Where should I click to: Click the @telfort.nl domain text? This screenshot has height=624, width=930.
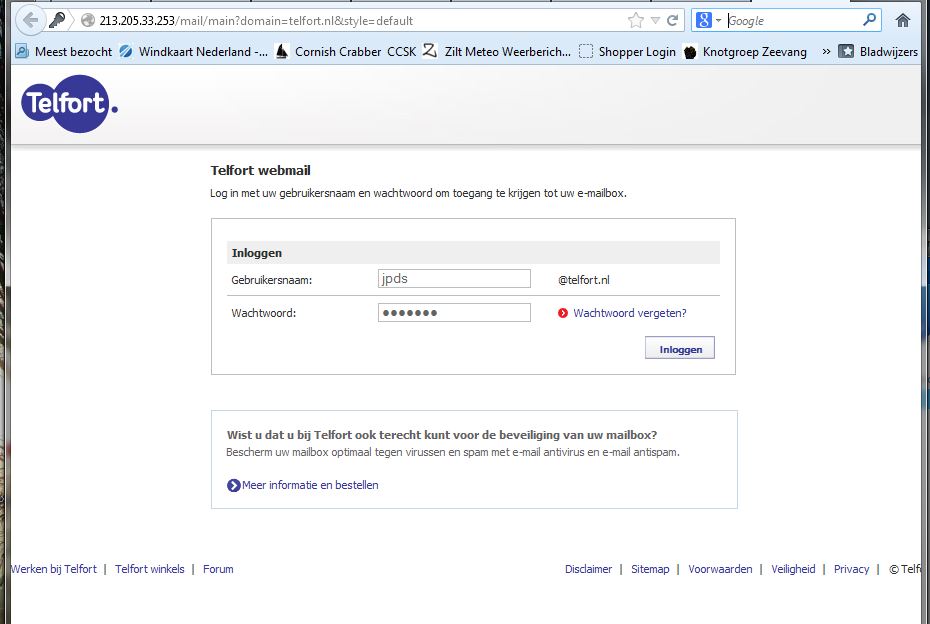(x=584, y=280)
